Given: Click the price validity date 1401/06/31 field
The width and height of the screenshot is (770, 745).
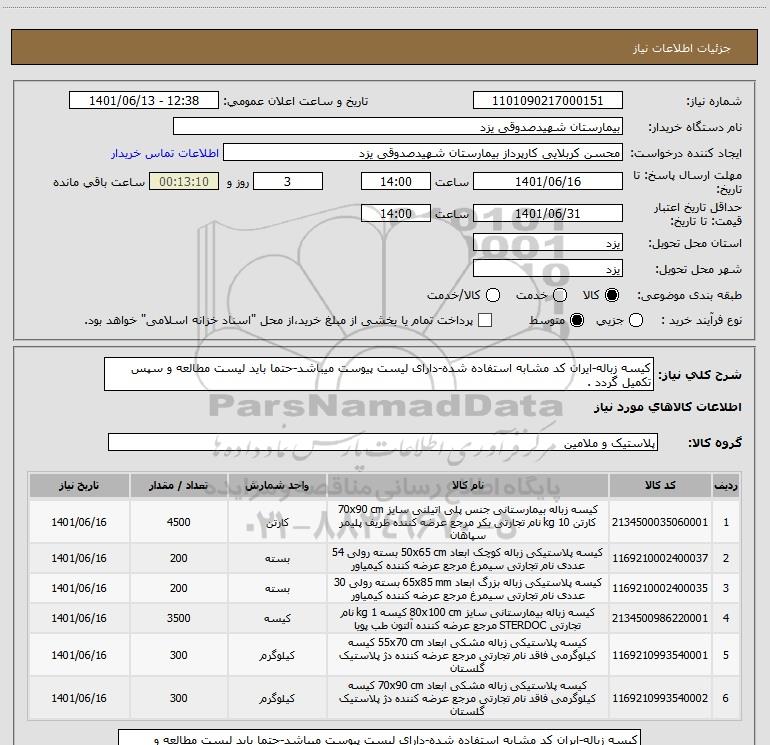Looking at the screenshot, I should pos(547,214).
